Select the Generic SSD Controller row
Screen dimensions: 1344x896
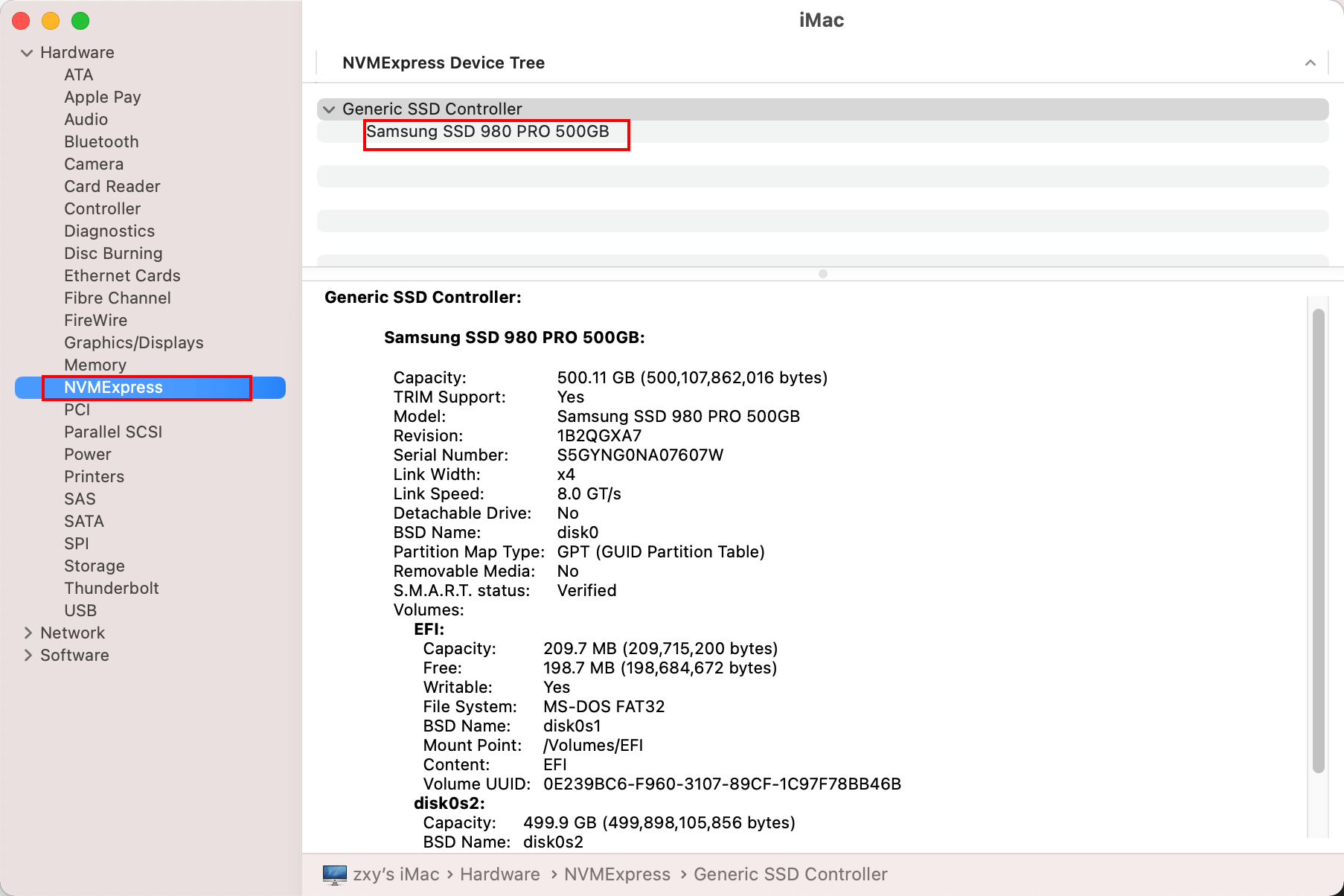pyautogui.click(x=823, y=109)
